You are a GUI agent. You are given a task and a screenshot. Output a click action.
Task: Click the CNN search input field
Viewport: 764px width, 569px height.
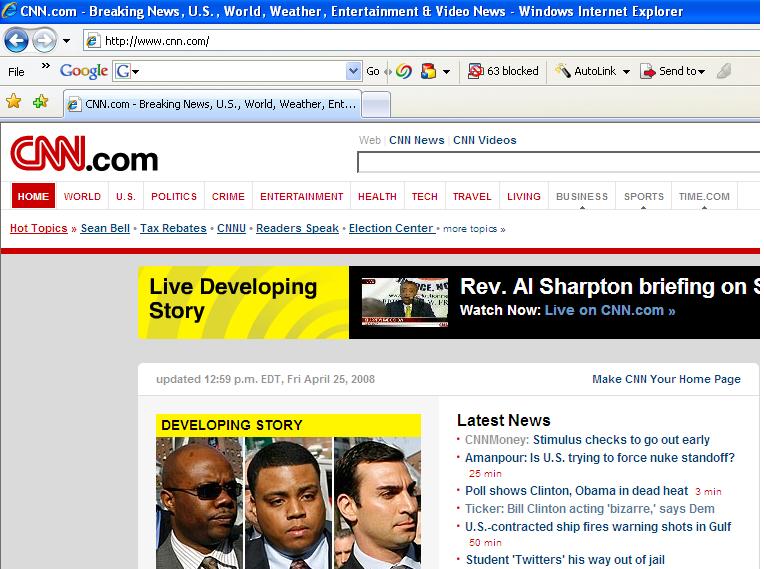[558, 162]
